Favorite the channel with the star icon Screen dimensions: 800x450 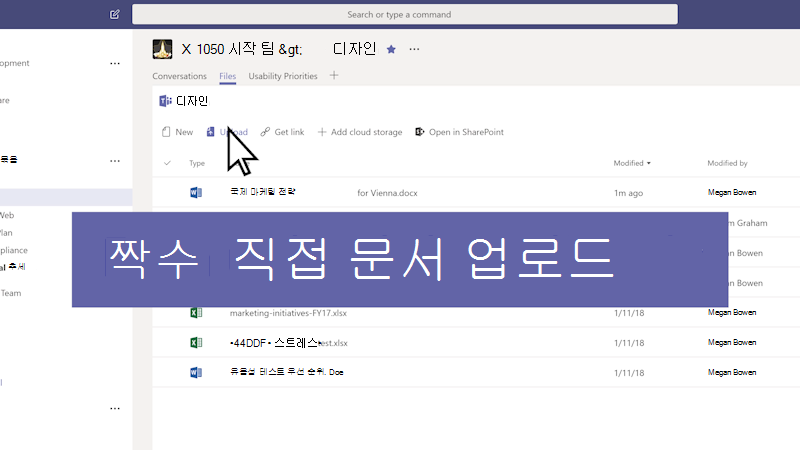click(391, 49)
